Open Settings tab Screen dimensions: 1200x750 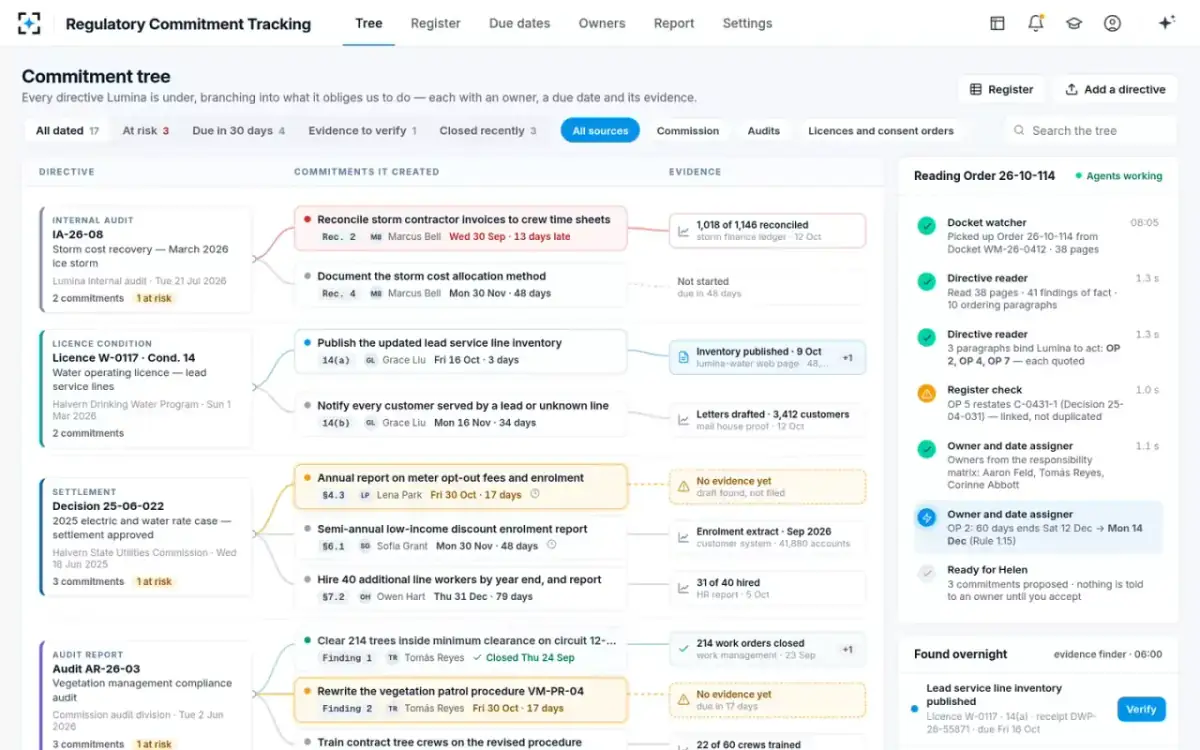(x=747, y=23)
